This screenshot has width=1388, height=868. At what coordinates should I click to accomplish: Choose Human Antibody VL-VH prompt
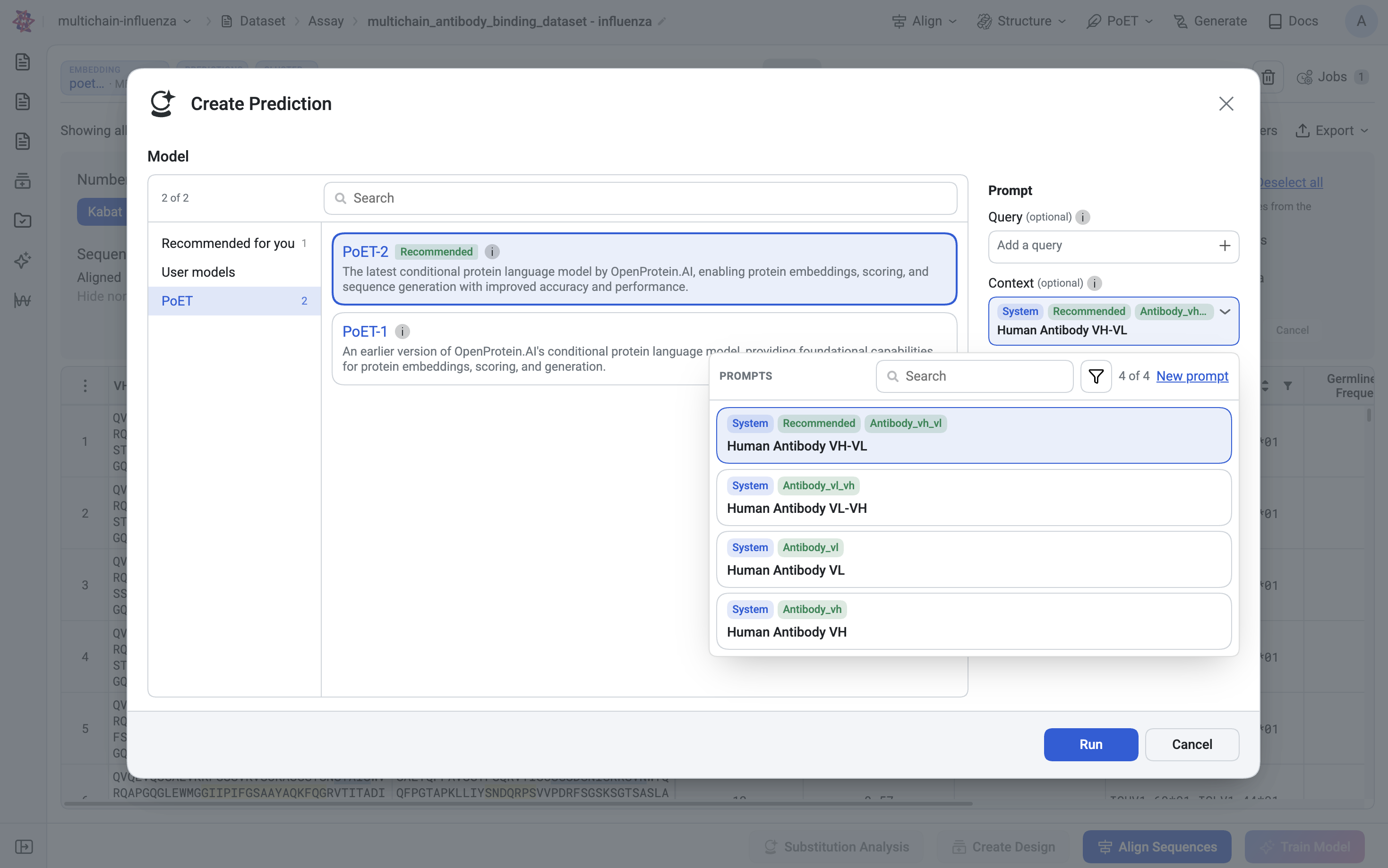pyautogui.click(x=974, y=497)
